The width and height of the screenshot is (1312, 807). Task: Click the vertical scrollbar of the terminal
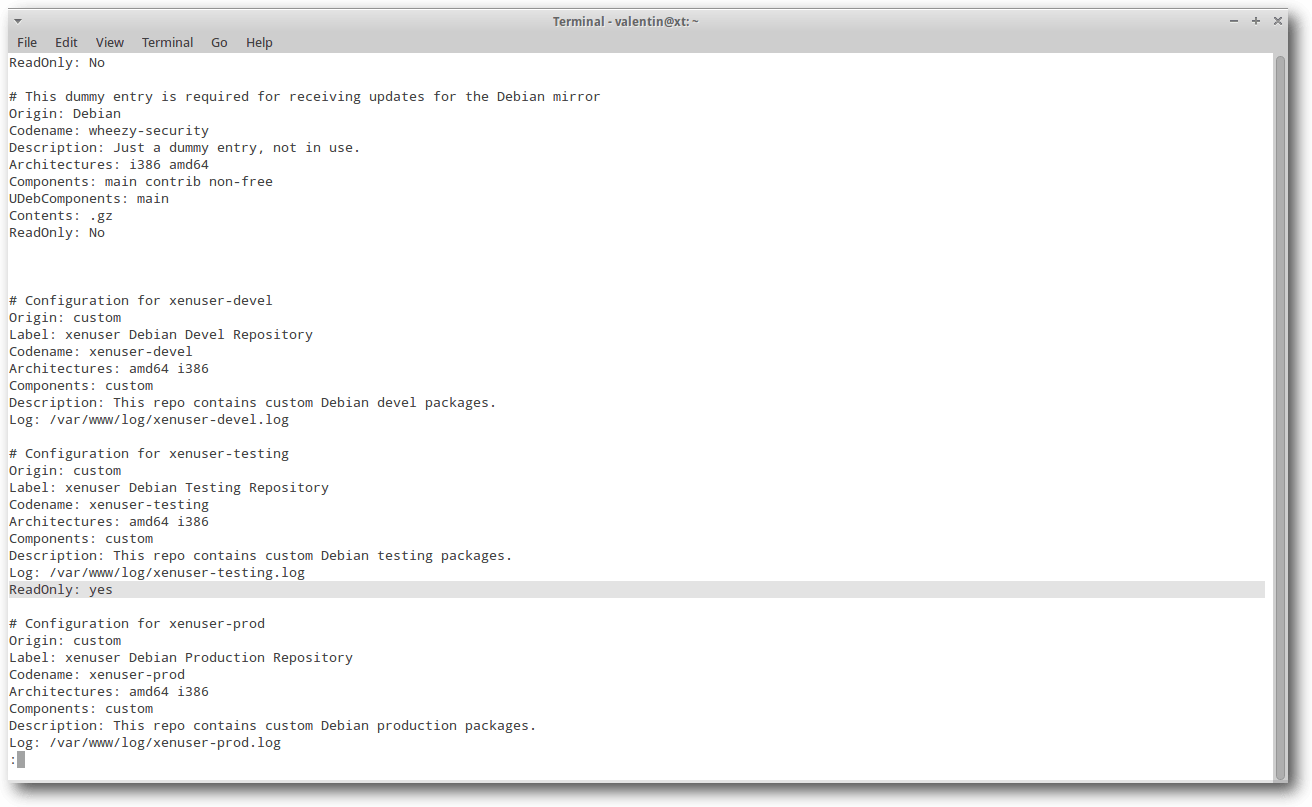tap(1280, 417)
